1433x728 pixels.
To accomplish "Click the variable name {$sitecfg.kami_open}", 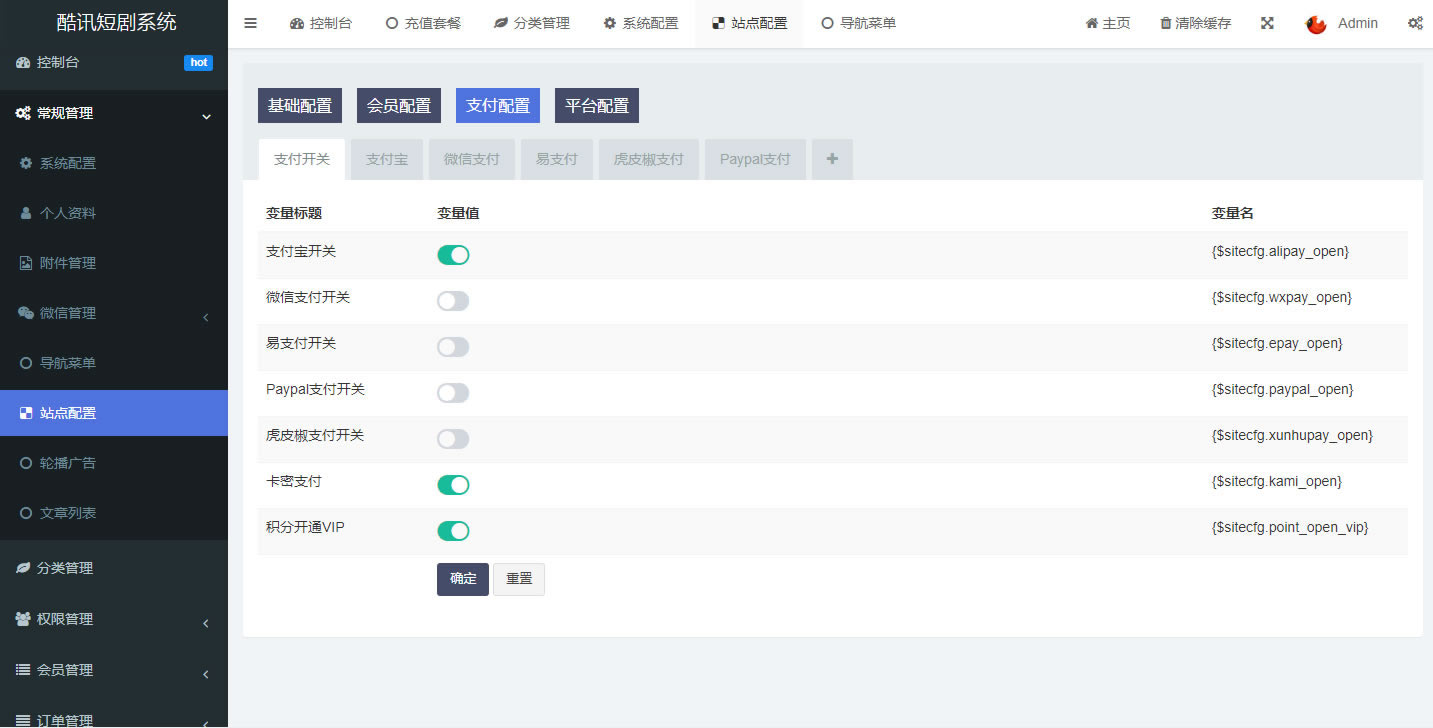I will coord(1277,482).
